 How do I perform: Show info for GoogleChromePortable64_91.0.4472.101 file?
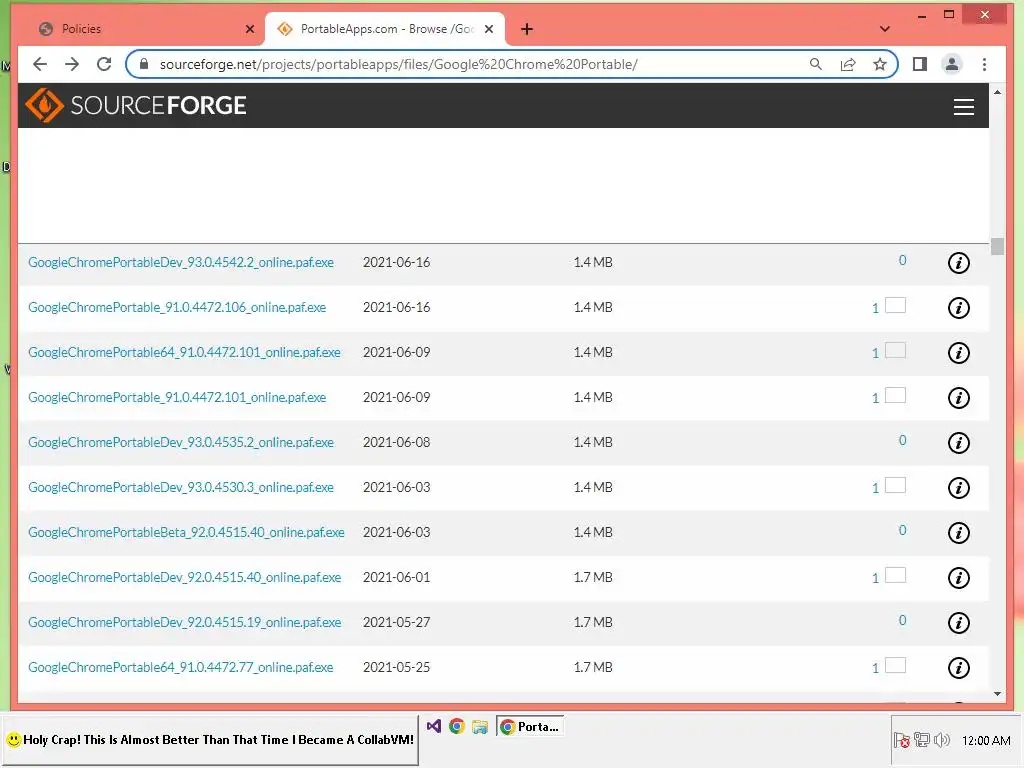958,353
